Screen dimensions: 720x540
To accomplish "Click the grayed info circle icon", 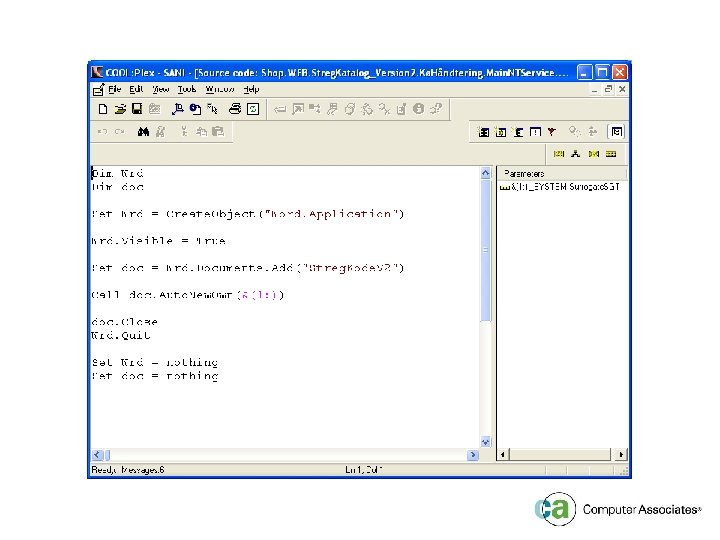I will (418, 108).
